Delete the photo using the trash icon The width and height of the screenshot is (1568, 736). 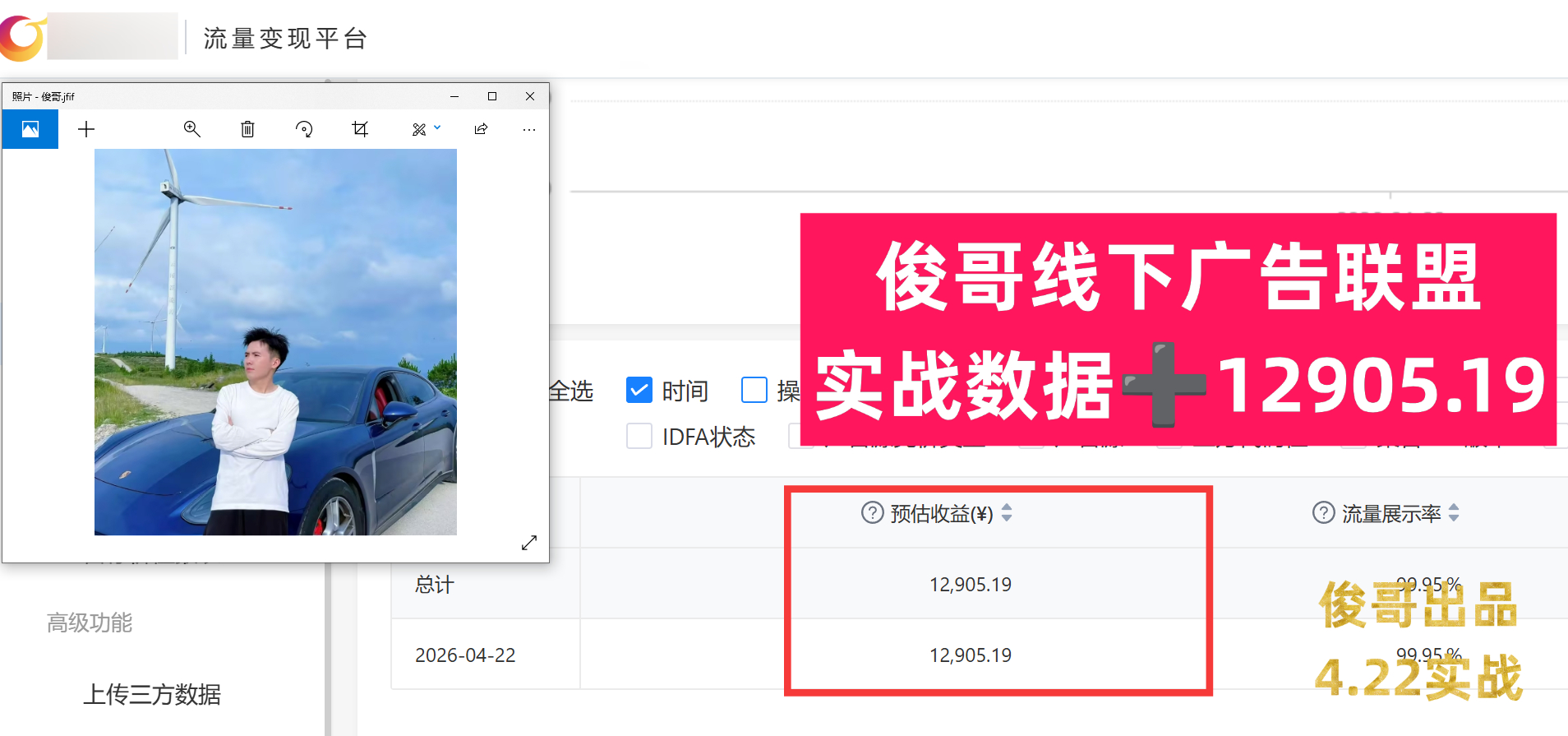tap(247, 129)
